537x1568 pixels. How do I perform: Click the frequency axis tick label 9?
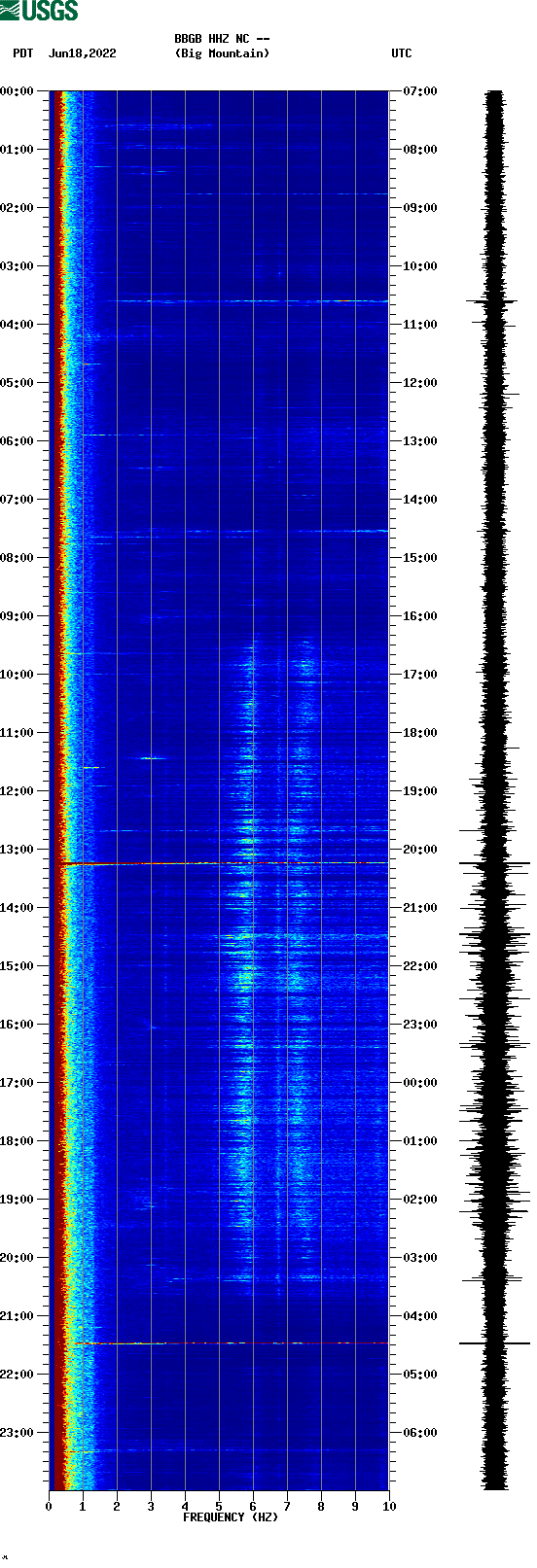[355, 1507]
